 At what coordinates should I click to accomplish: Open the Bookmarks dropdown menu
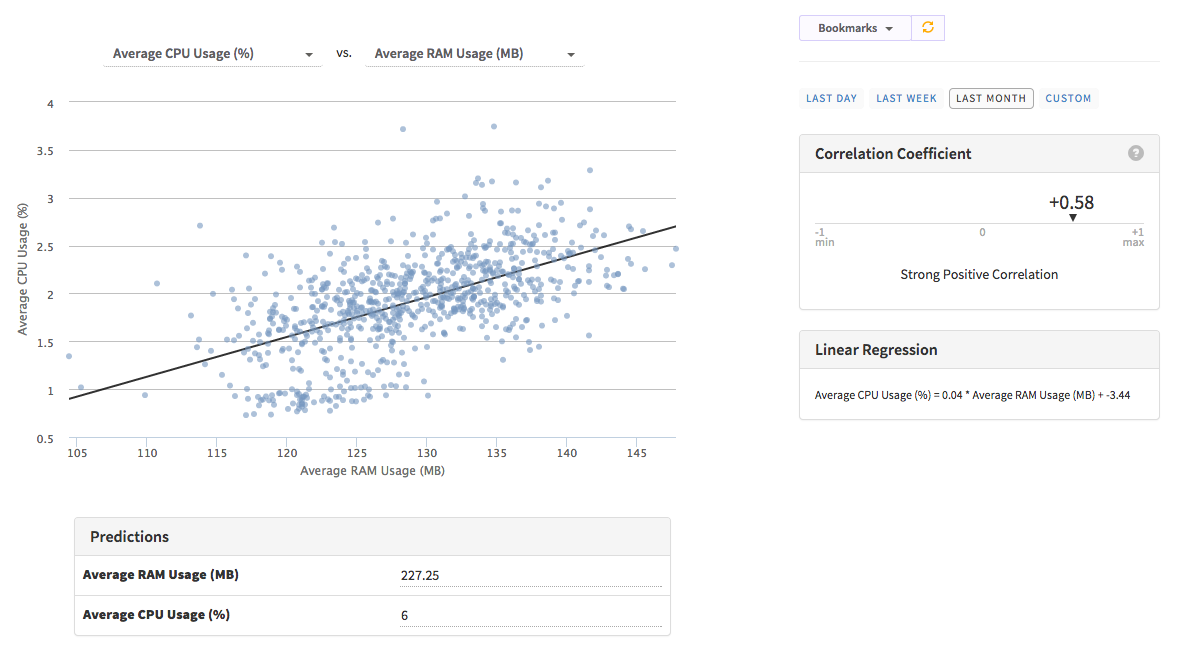[855, 28]
